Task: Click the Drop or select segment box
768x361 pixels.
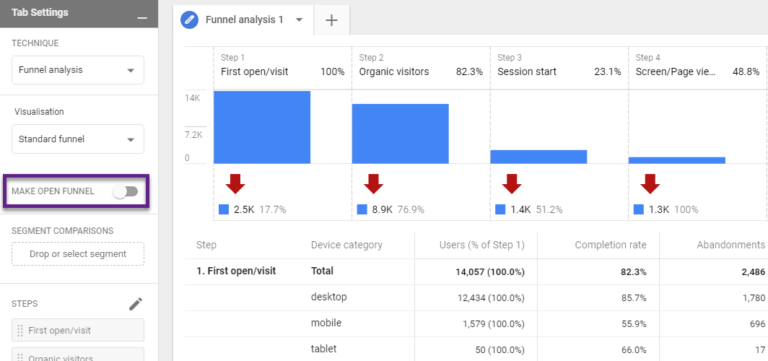Action: click(78, 254)
